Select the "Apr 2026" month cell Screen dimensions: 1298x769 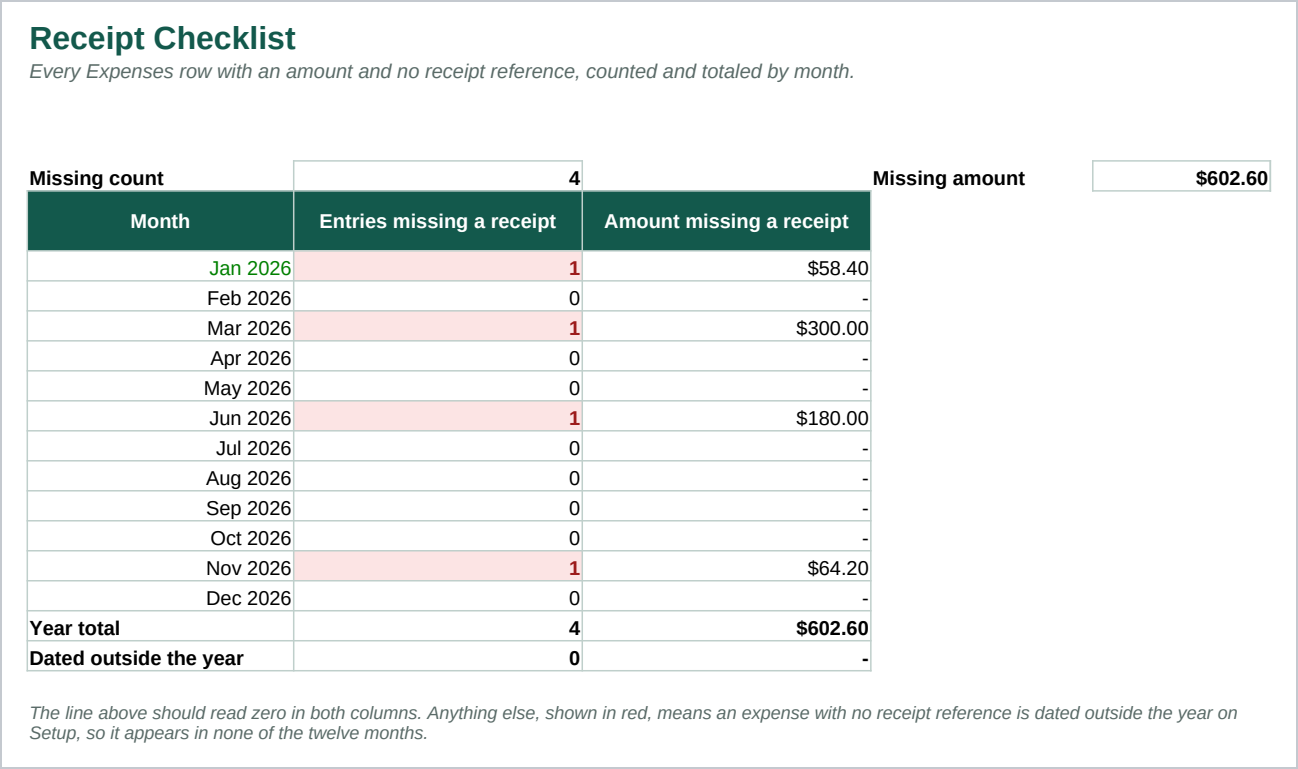click(160, 357)
